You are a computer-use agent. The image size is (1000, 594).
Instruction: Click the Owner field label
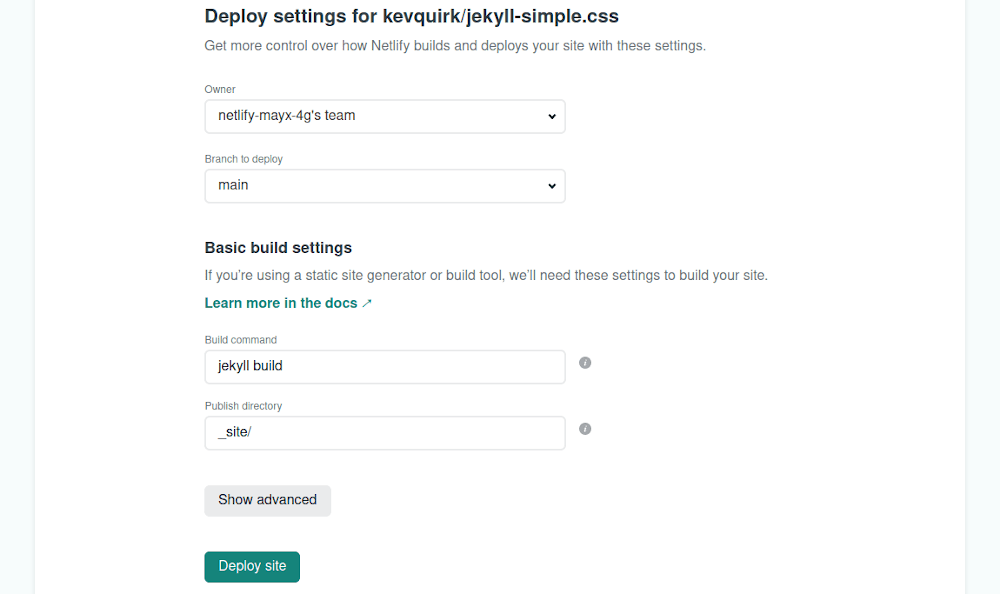point(219,89)
